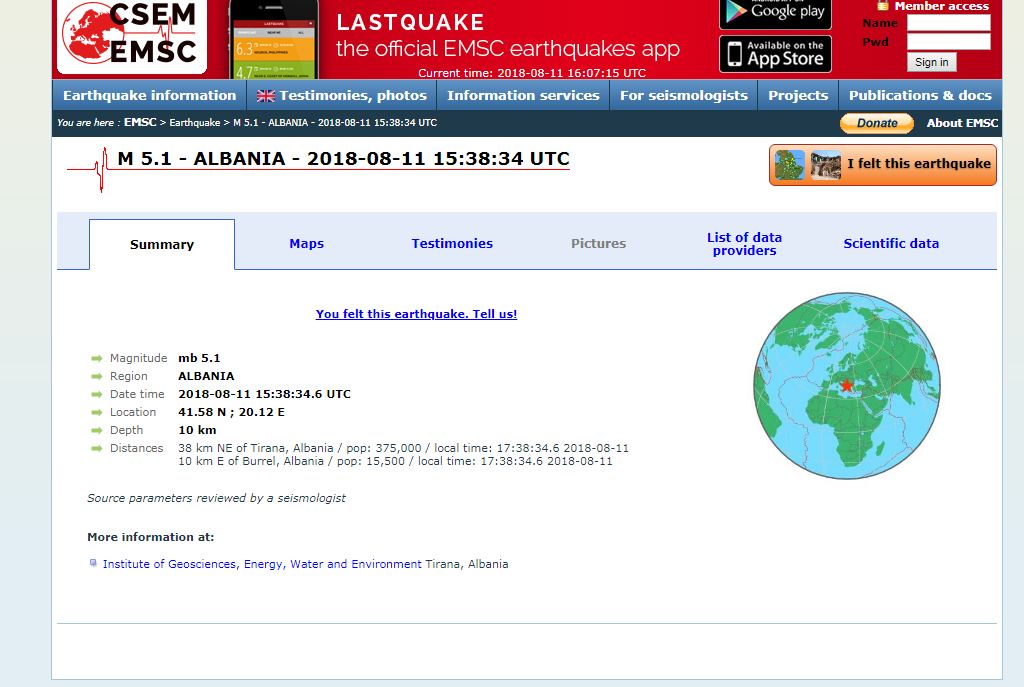
Task: Focus the member Name input field
Action: (948, 23)
